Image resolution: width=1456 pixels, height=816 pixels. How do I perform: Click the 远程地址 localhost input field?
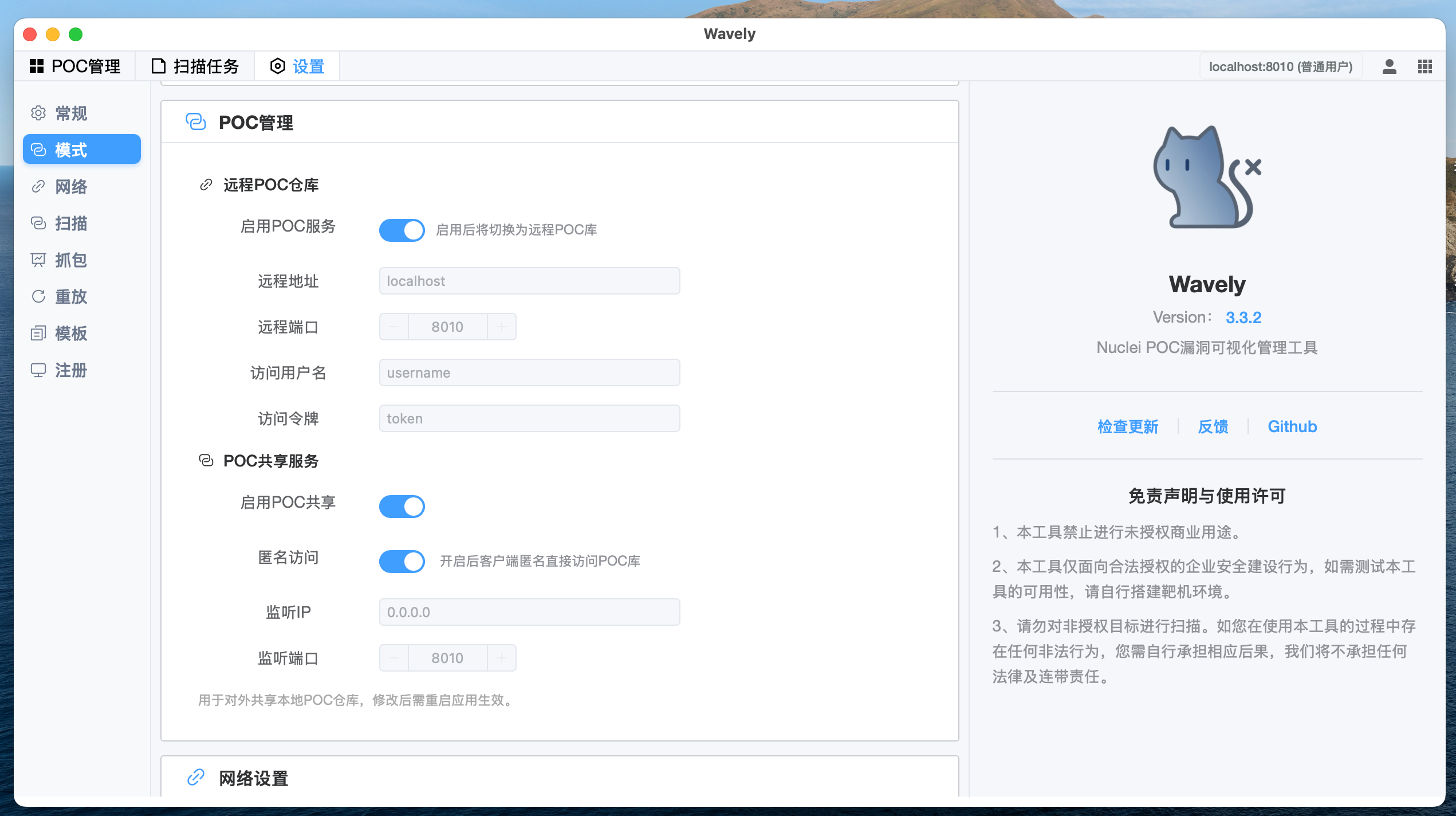pyautogui.click(x=529, y=281)
